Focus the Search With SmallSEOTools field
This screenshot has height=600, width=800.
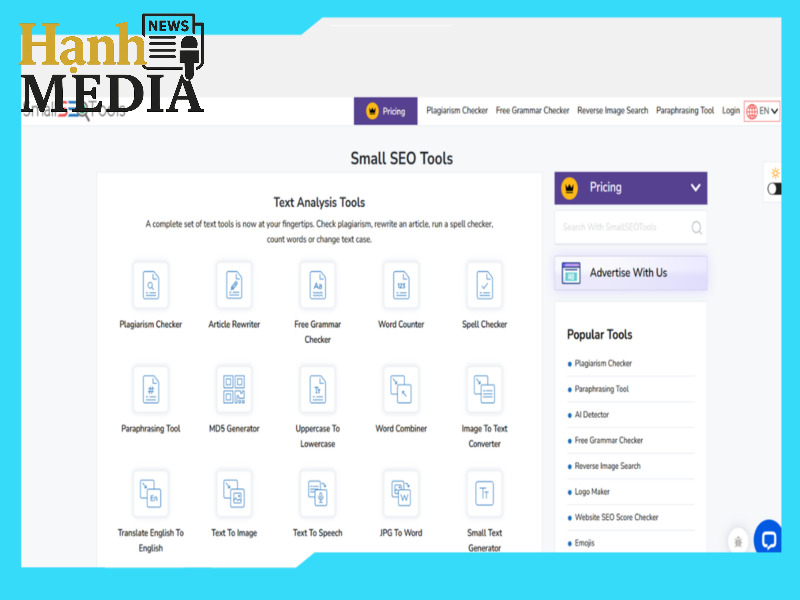(x=631, y=228)
